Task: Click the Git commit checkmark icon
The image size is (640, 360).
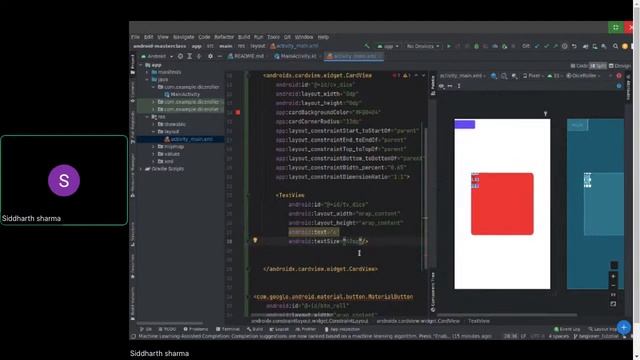Action: (x=546, y=47)
